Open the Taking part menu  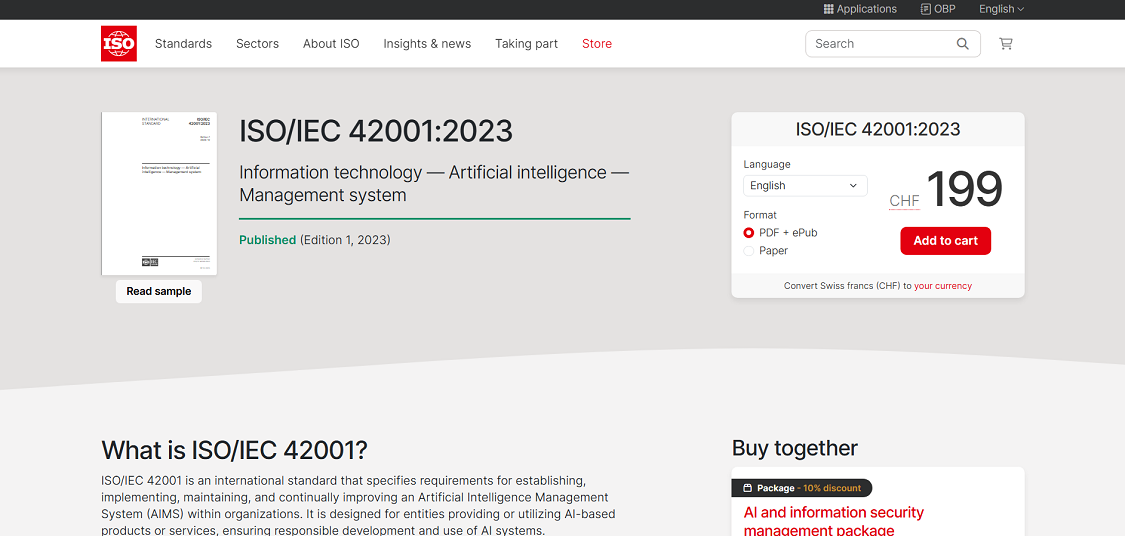(527, 44)
